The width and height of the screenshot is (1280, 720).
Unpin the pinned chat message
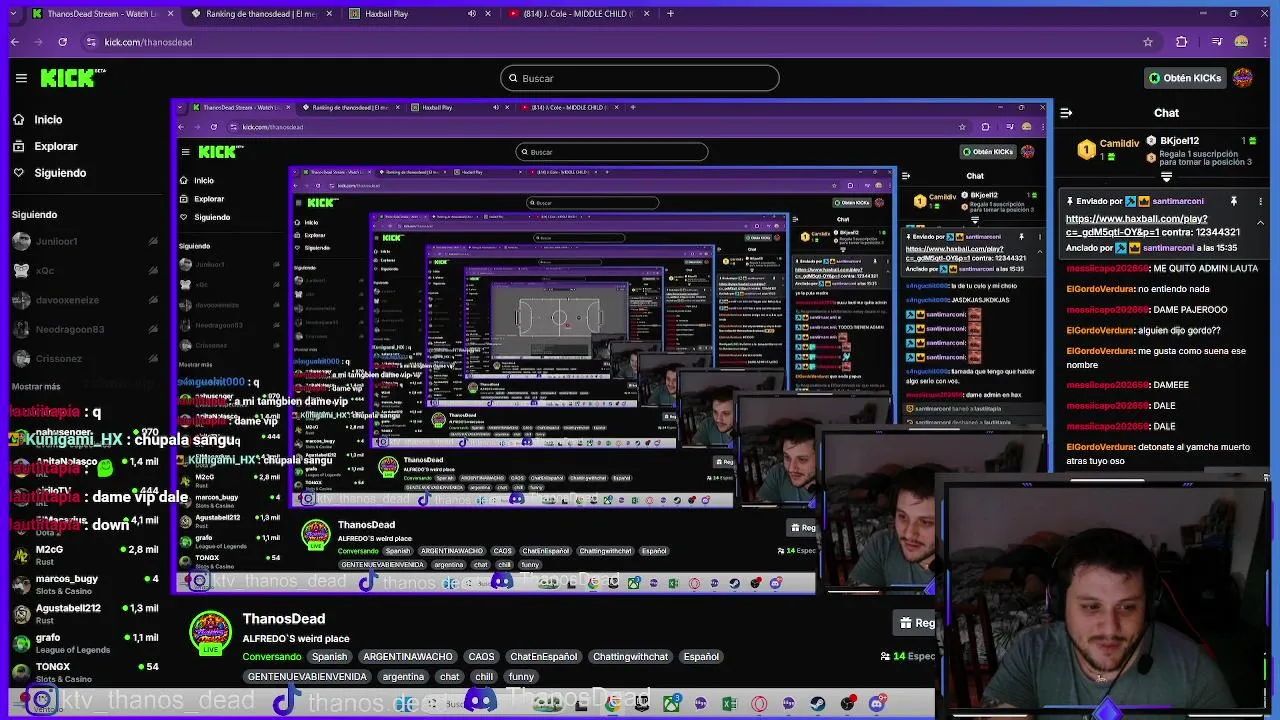(x=1233, y=201)
